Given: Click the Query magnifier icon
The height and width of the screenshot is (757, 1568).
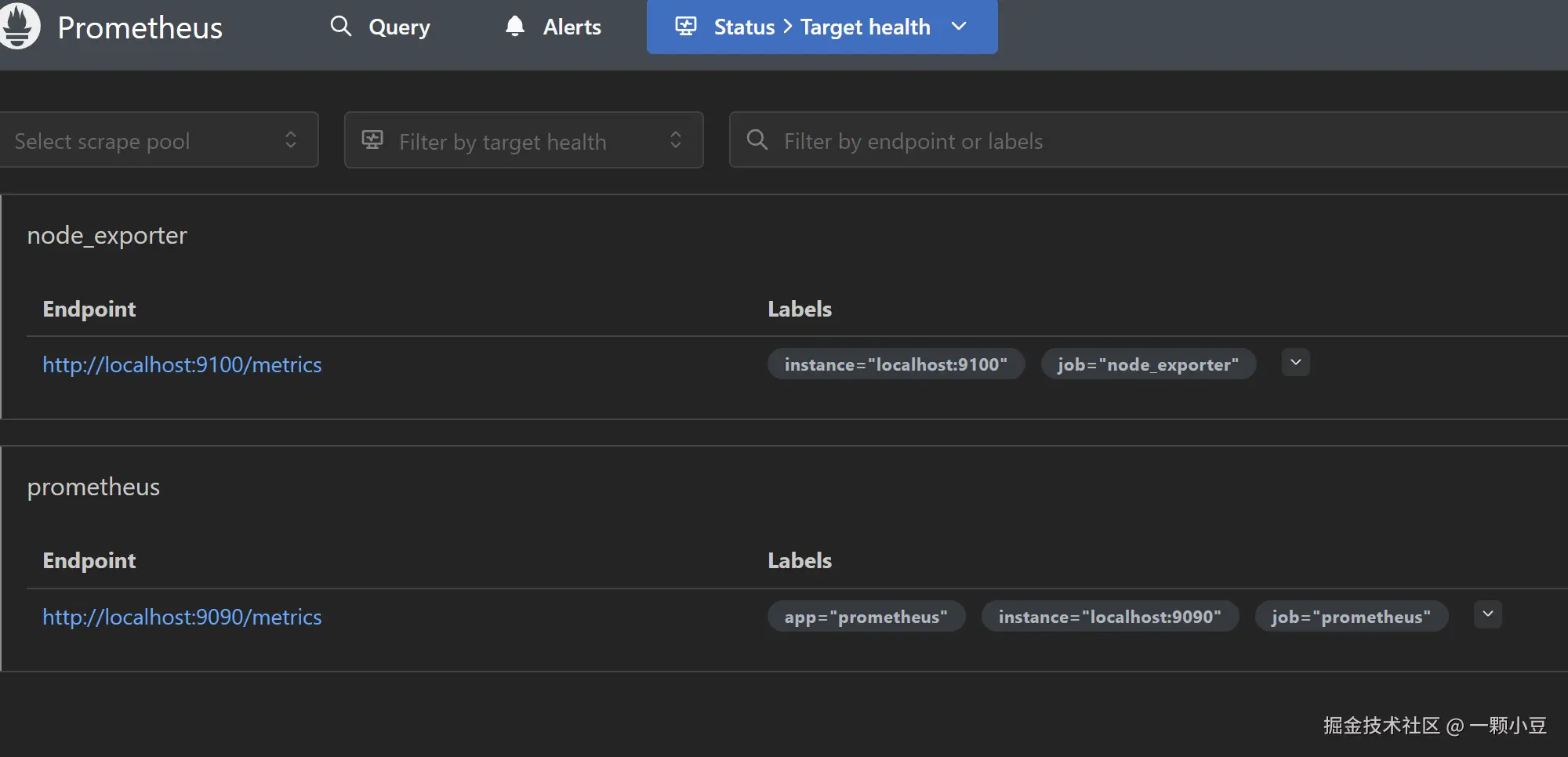Looking at the screenshot, I should click(340, 27).
